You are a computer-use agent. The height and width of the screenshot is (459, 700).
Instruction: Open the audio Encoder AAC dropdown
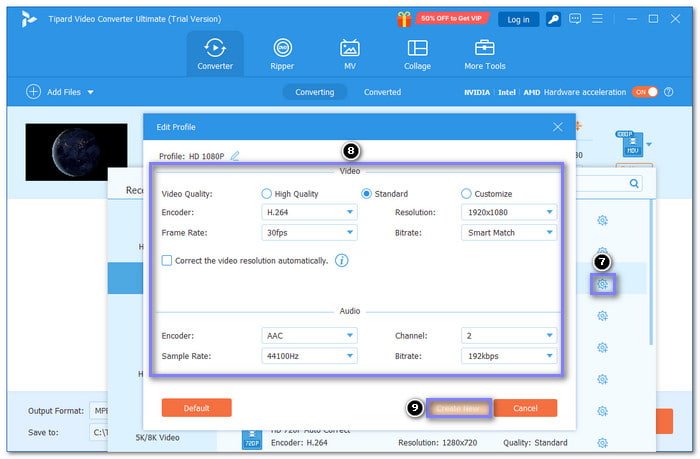pos(309,335)
